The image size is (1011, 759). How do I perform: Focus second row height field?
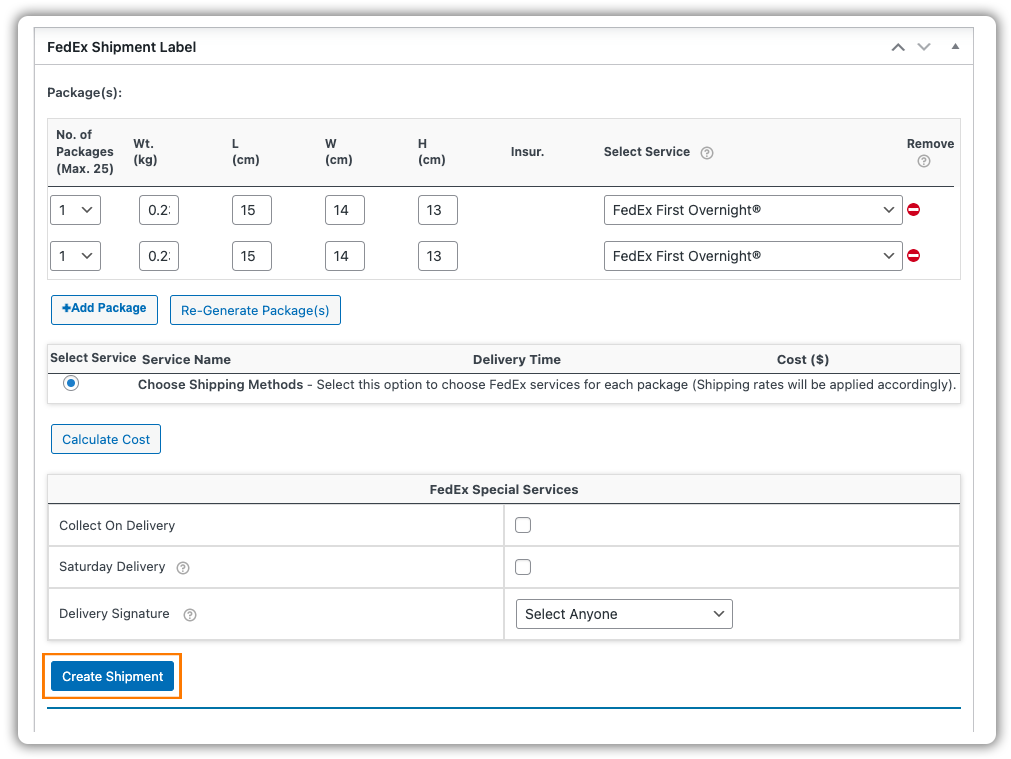click(437, 256)
